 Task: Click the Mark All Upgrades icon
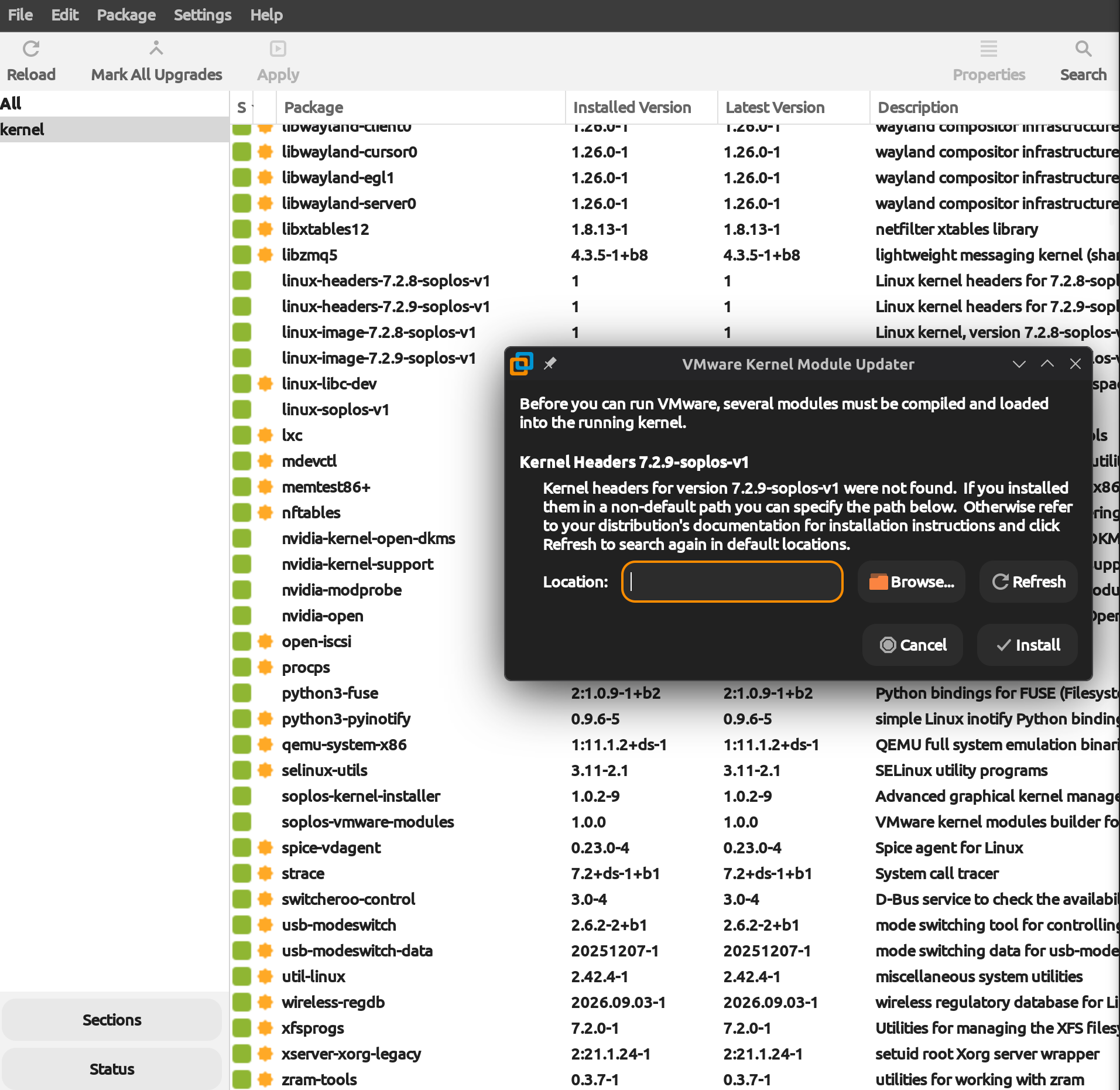[x=156, y=49]
